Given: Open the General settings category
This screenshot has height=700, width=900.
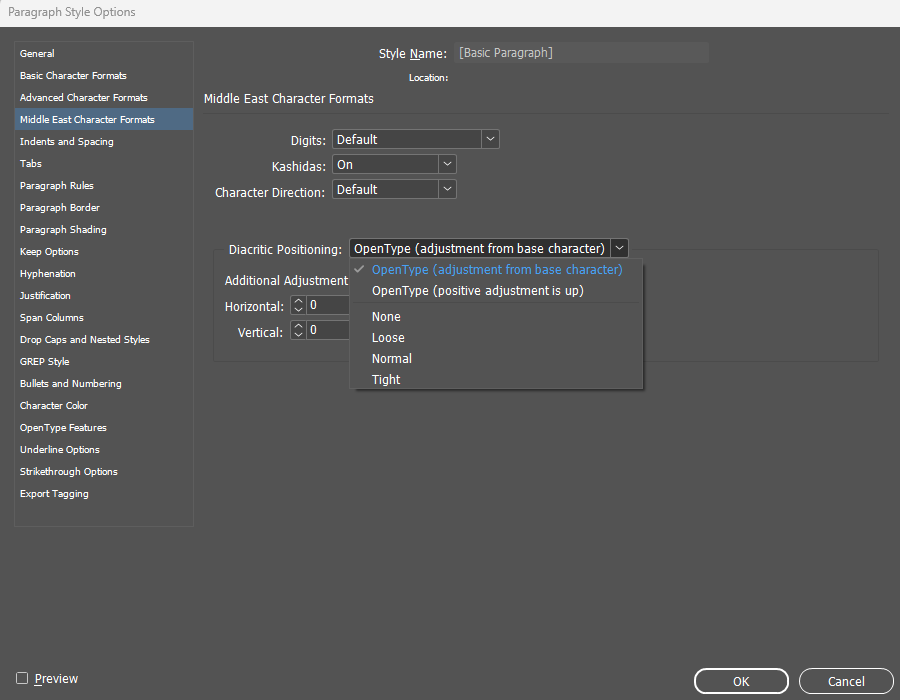Looking at the screenshot, I should pyautogui.click(x=38, y=54).
